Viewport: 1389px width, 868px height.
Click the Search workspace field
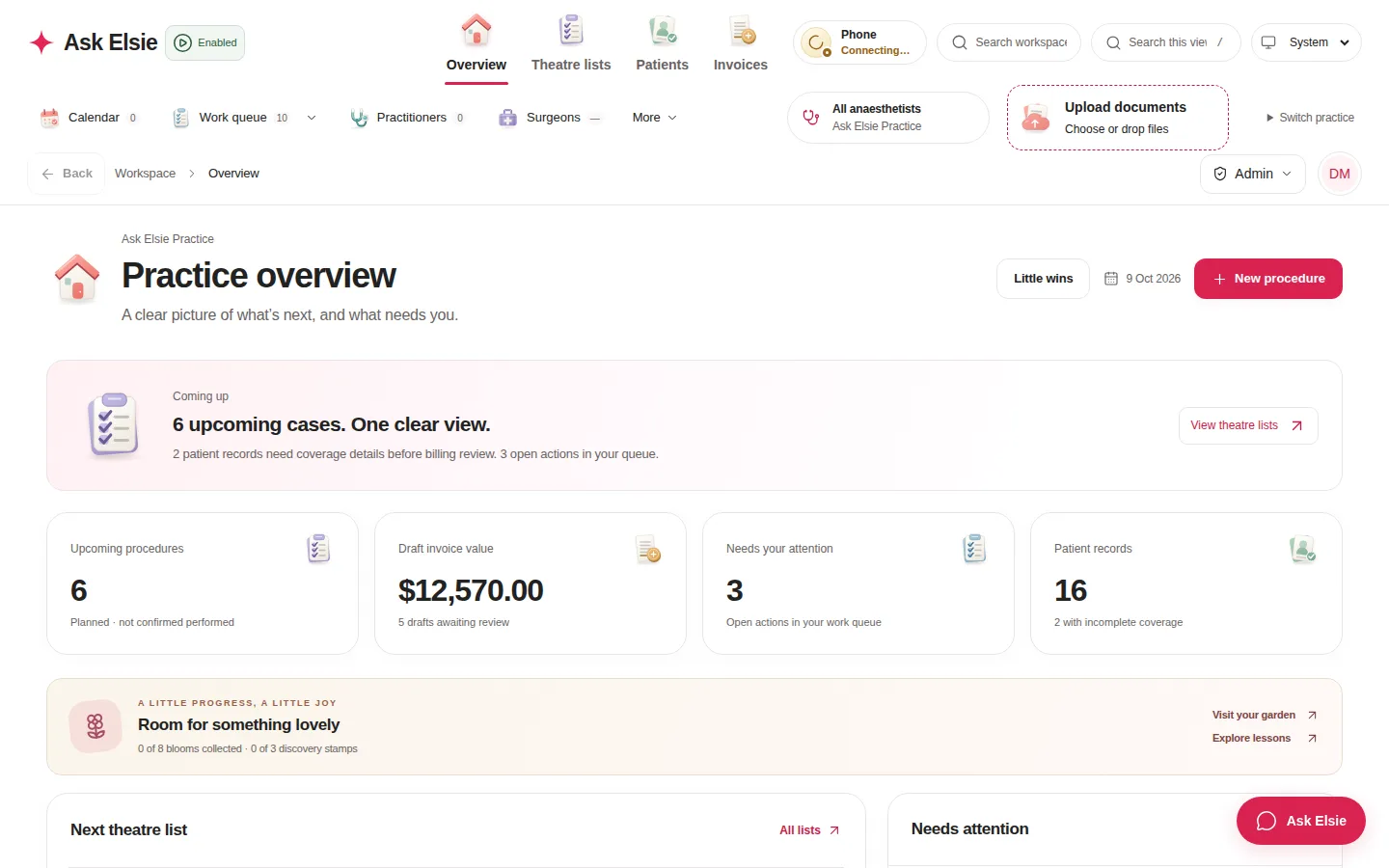(1009, 42)
